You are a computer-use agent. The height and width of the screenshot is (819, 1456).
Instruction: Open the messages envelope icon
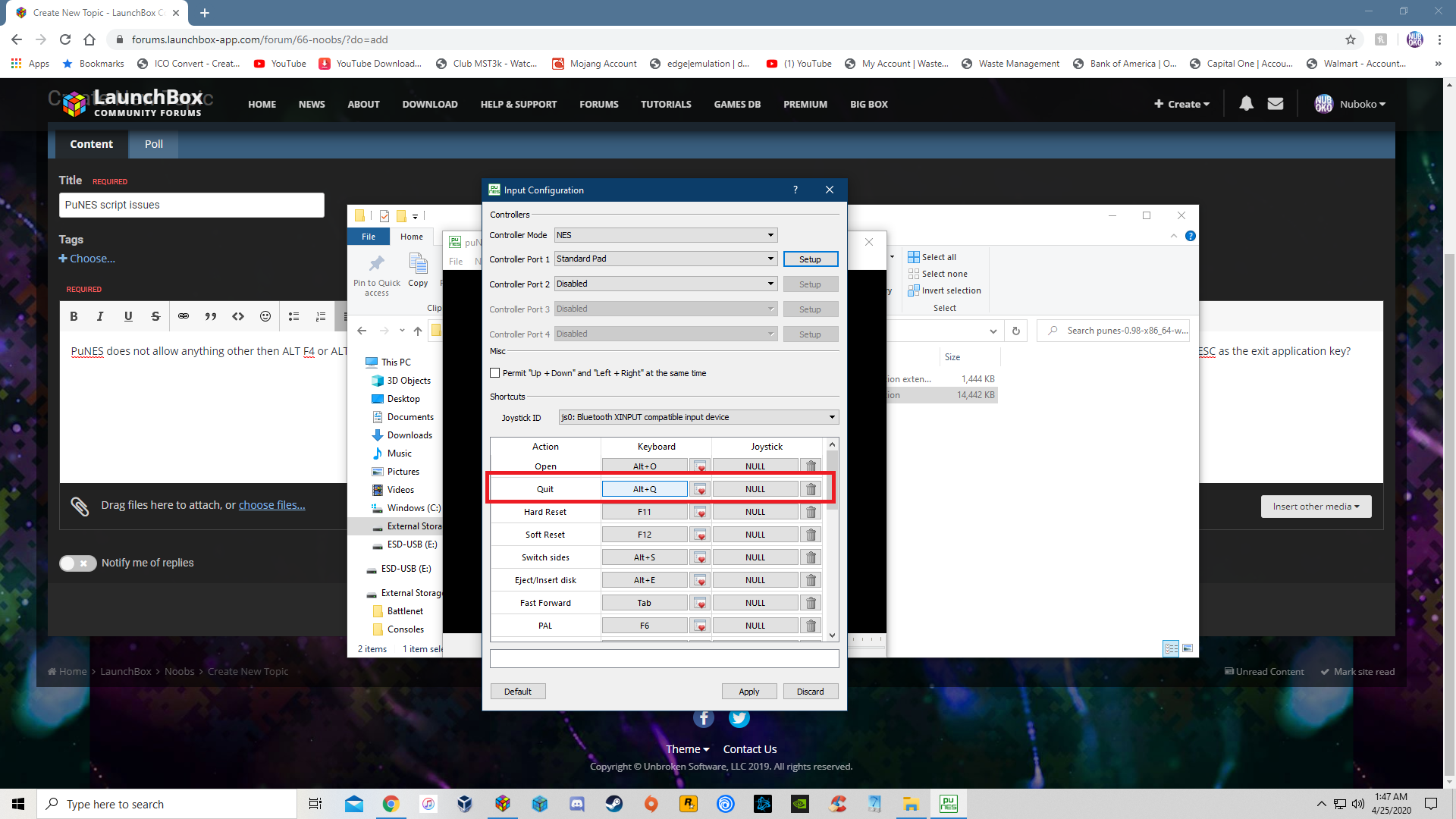[1276, 104]
